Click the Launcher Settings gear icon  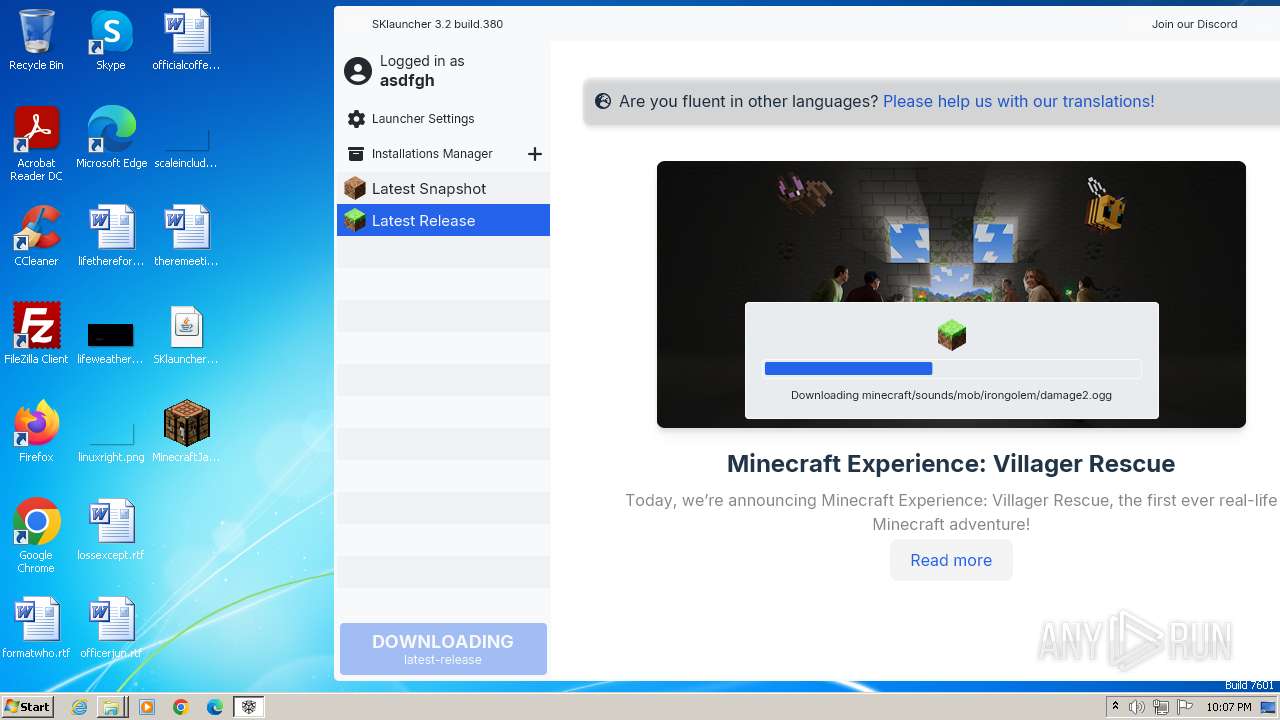pyautogui.click(x=356, y=119)
